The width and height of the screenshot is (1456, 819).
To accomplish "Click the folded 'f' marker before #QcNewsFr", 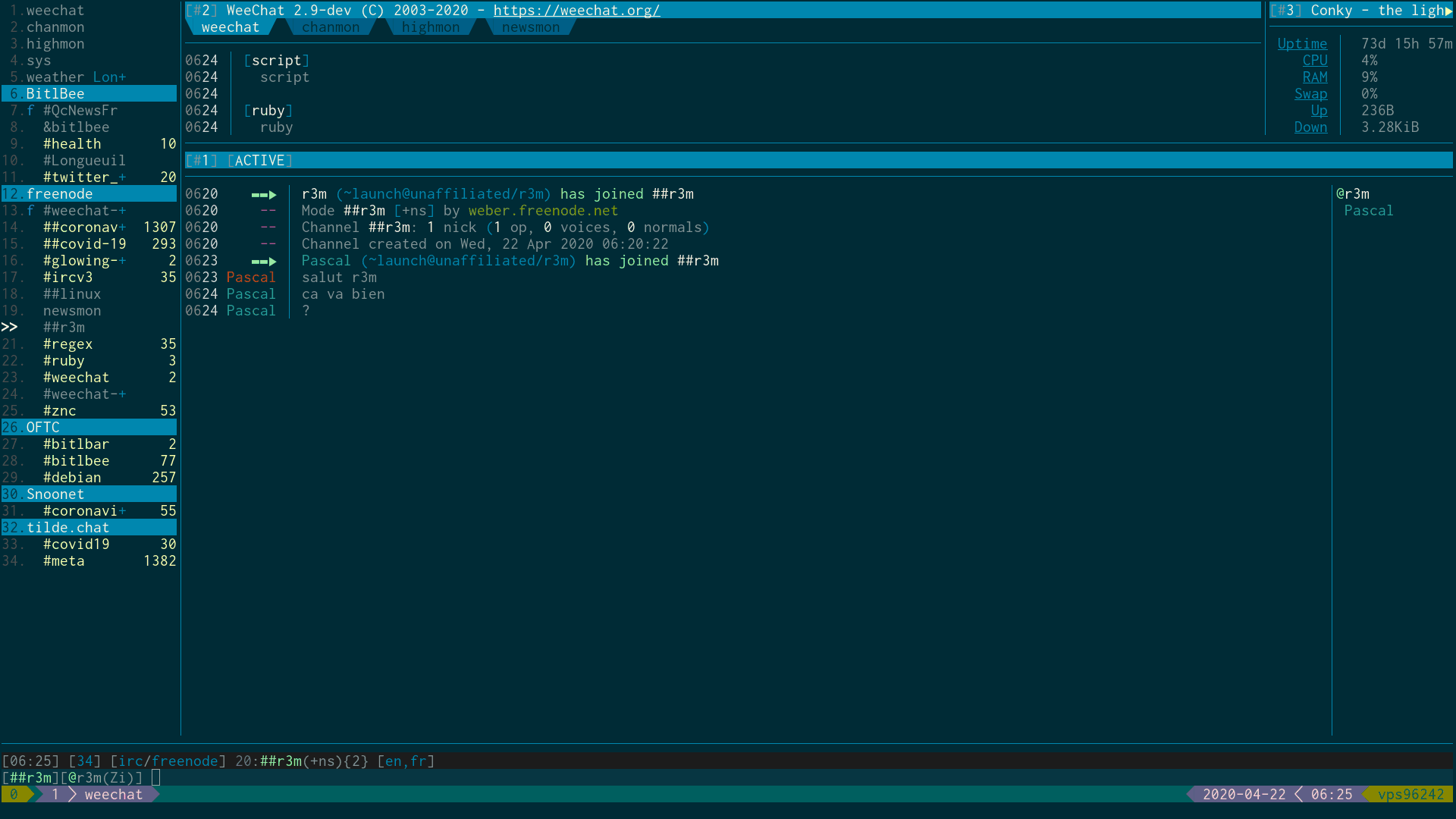I will [x=30, y=111].
